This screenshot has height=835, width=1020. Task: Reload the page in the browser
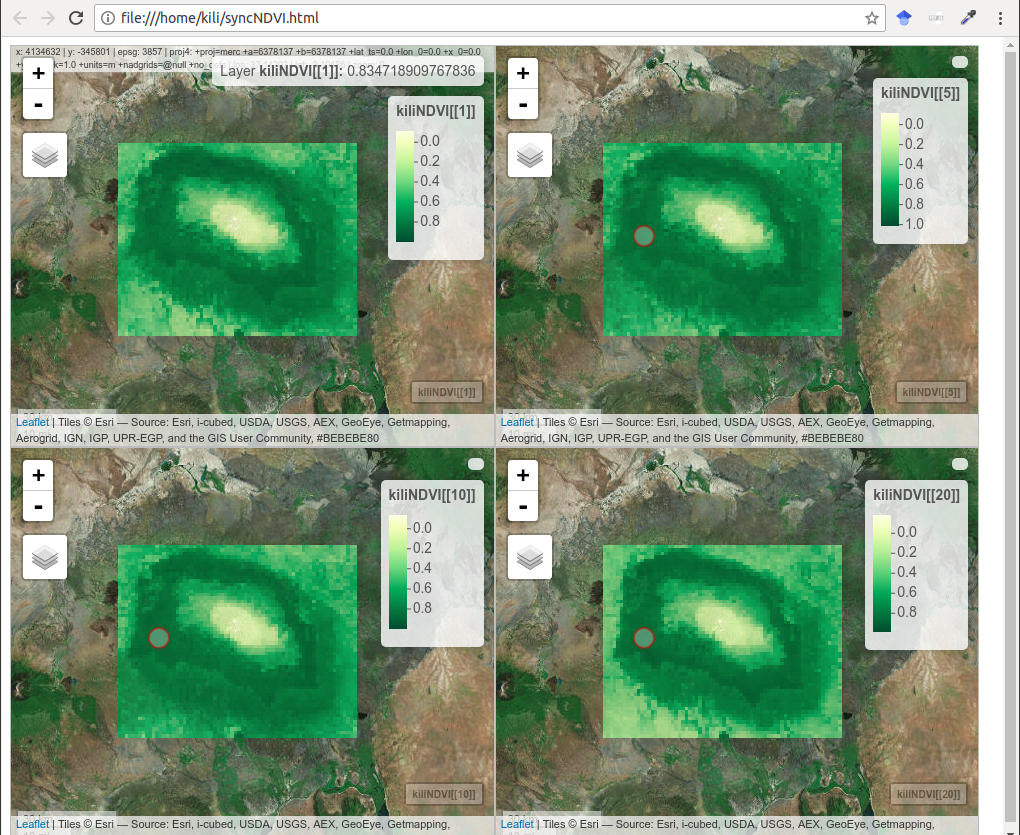point(76,18)
